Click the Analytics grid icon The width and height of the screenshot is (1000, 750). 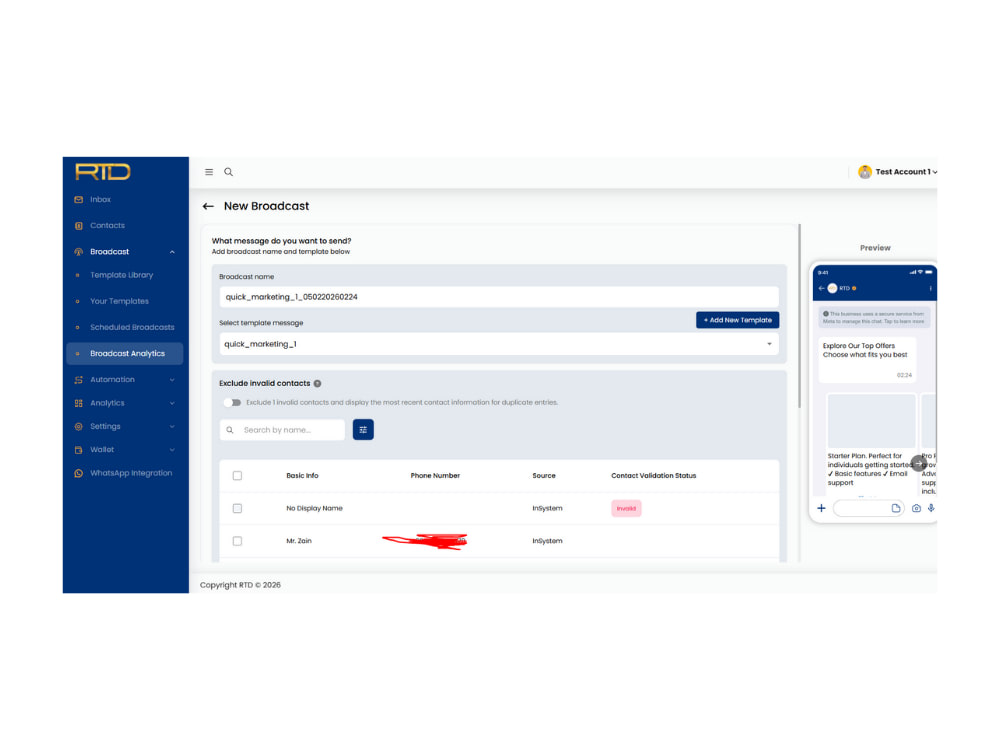point(78,403)
